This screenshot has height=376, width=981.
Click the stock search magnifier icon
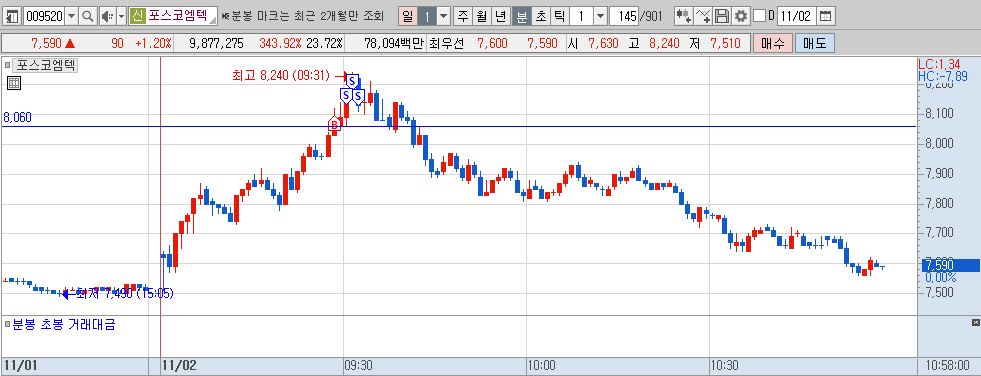click(88, 16)
